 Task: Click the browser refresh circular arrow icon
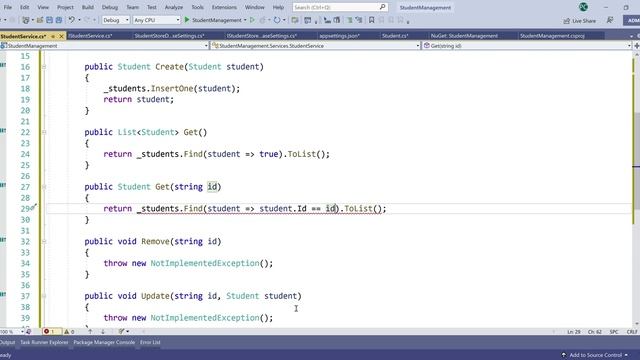click(x=277, y=20)
